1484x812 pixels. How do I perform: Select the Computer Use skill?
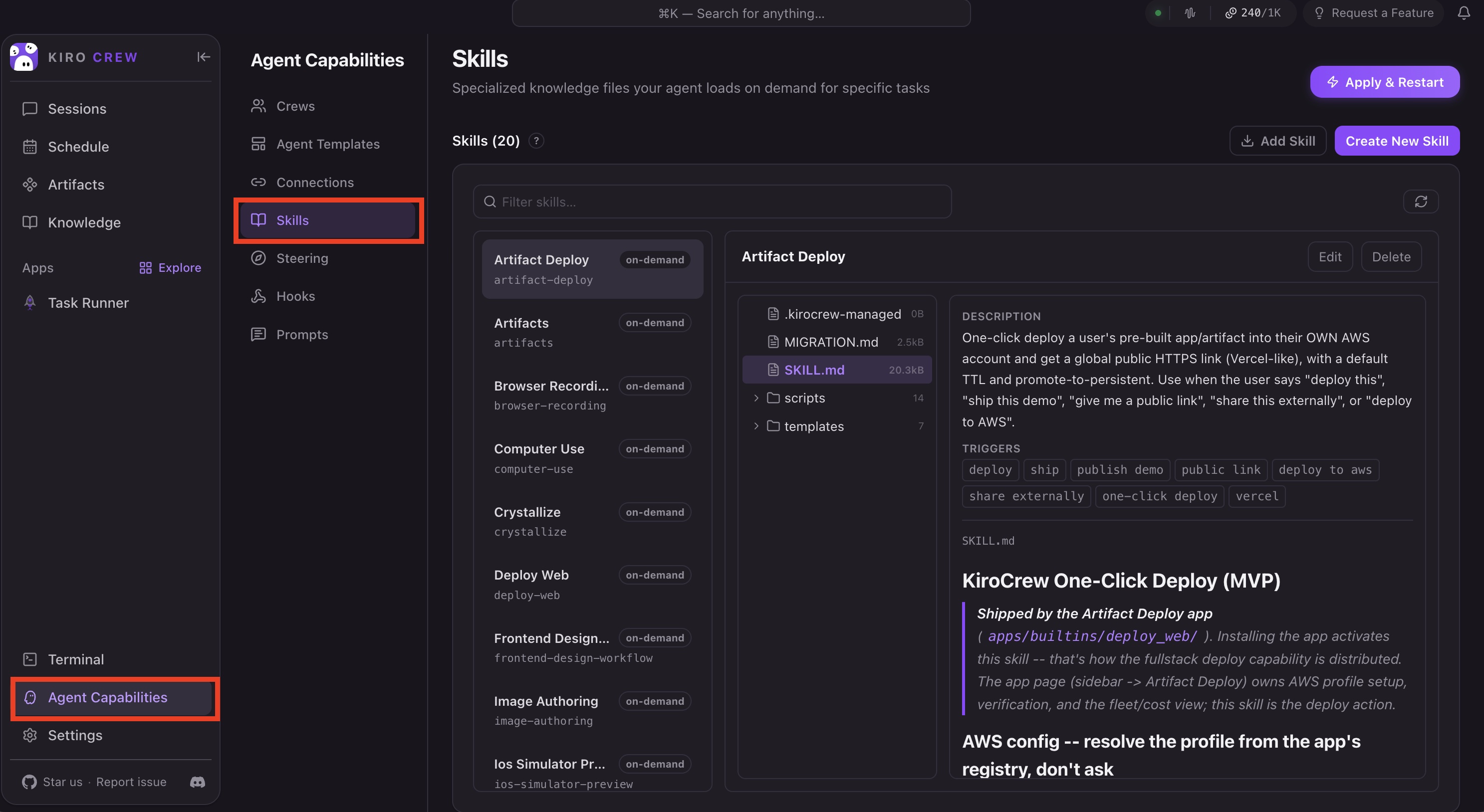(592, 458)
